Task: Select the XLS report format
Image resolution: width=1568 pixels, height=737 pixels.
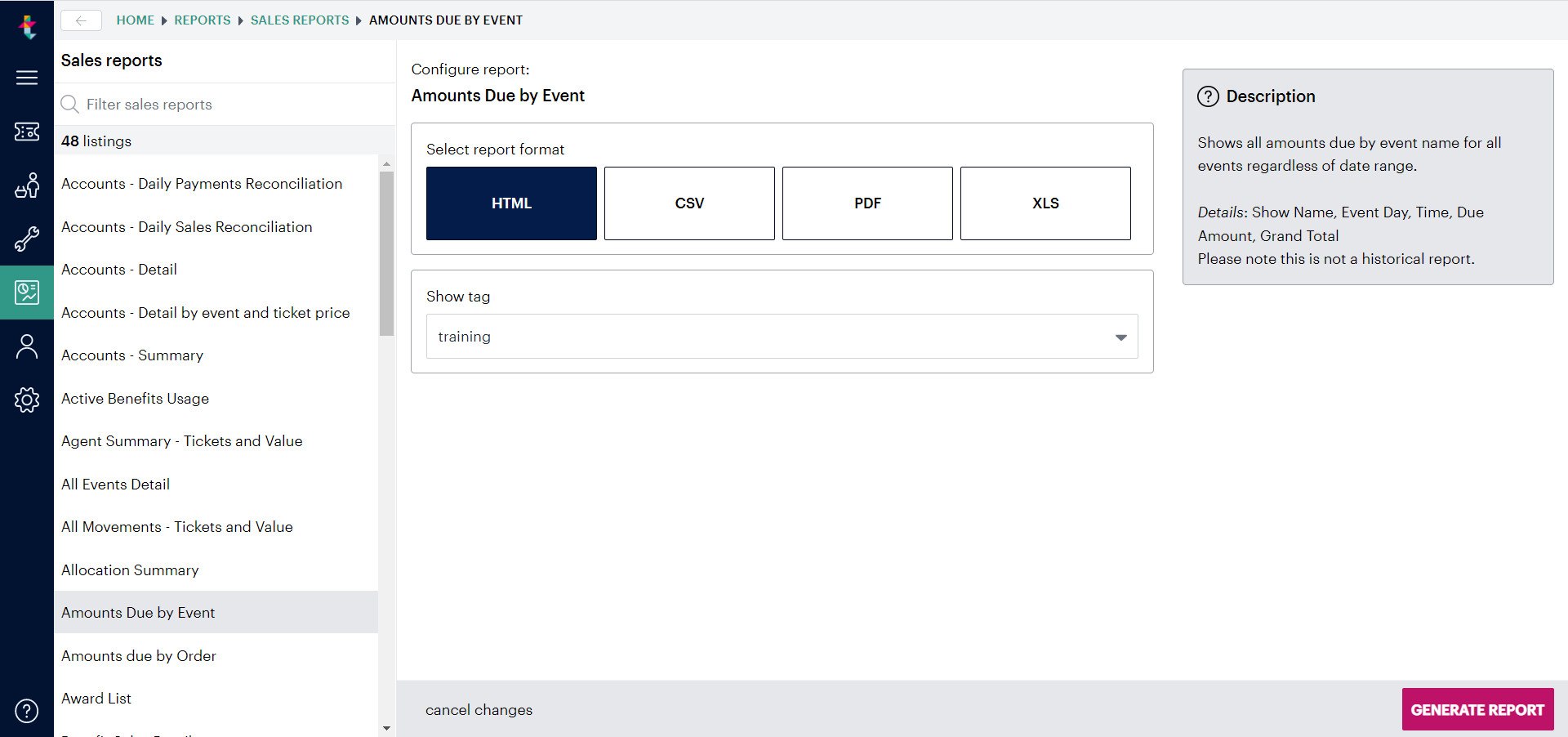Action: 1045,203
